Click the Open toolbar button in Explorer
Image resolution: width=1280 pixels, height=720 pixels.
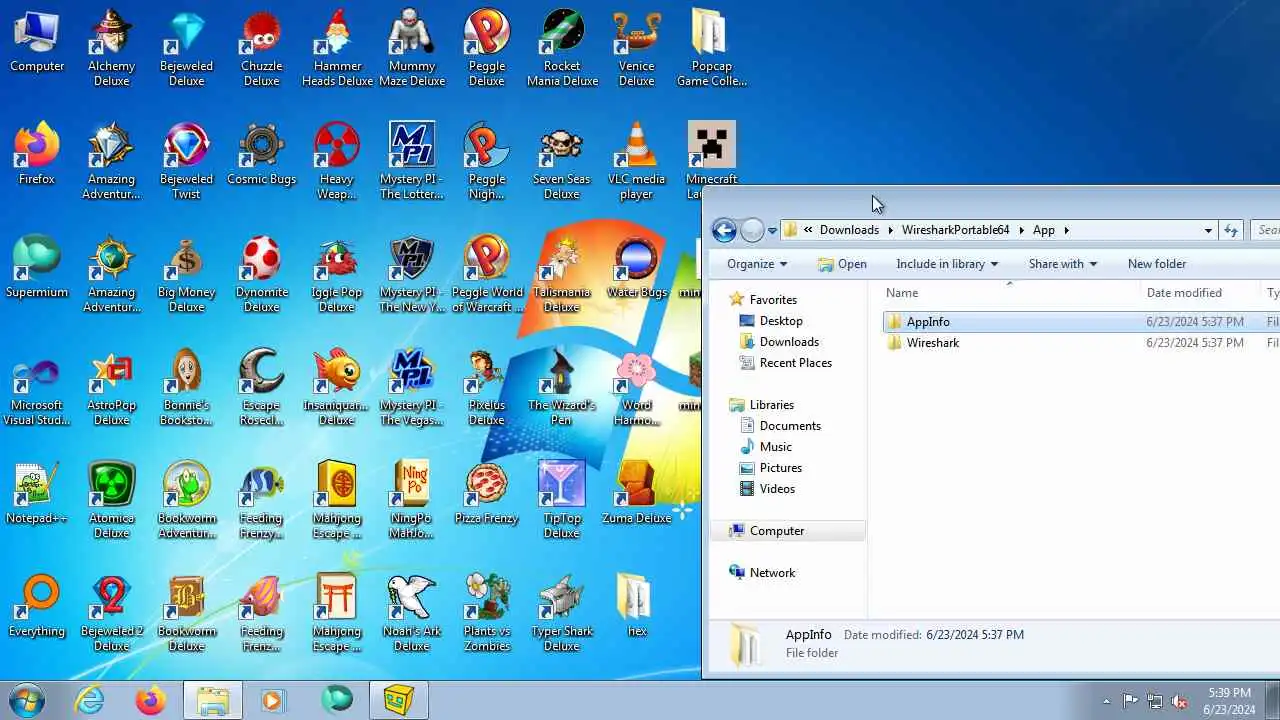[x=842, y=264]
